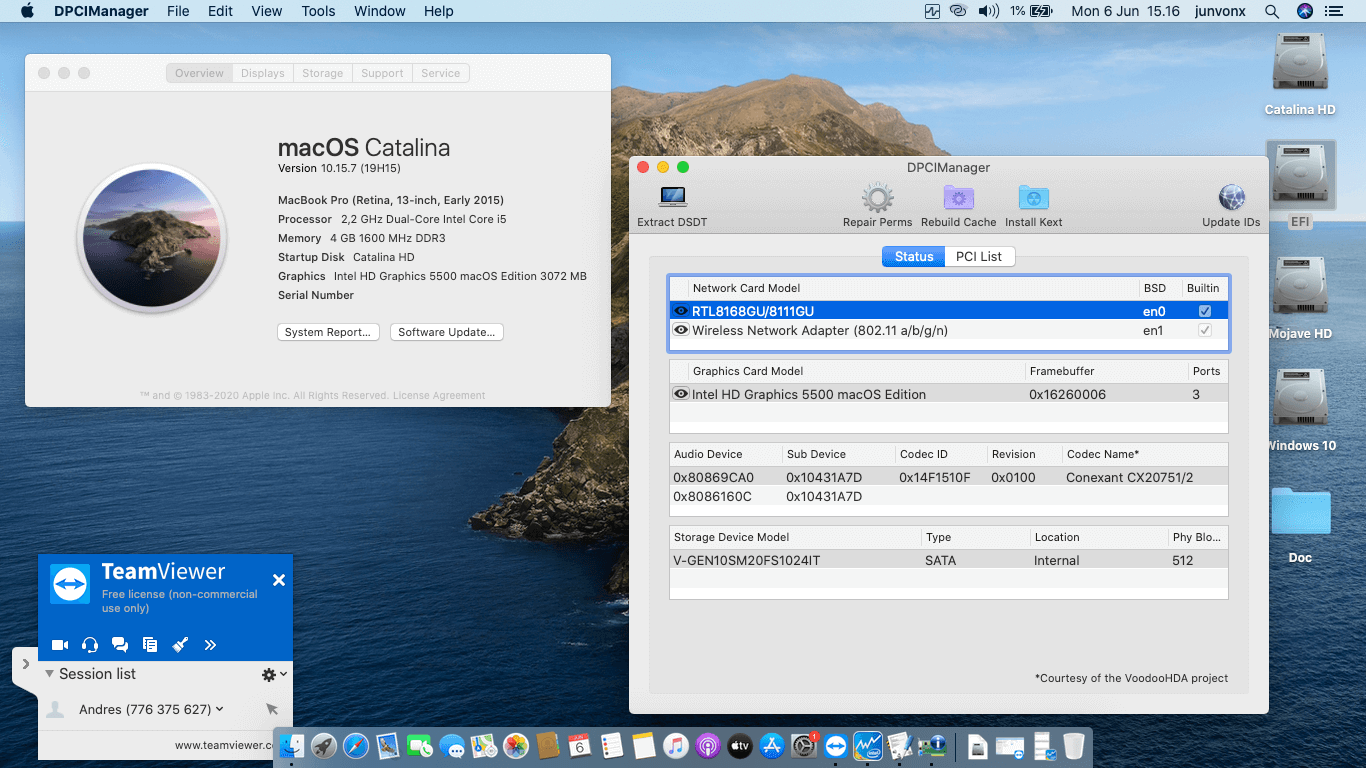The height and width of the screenshot is (768, 1366).
Task: Open Launchpad rocket in the Dock
Action: (x=323, y=746)
